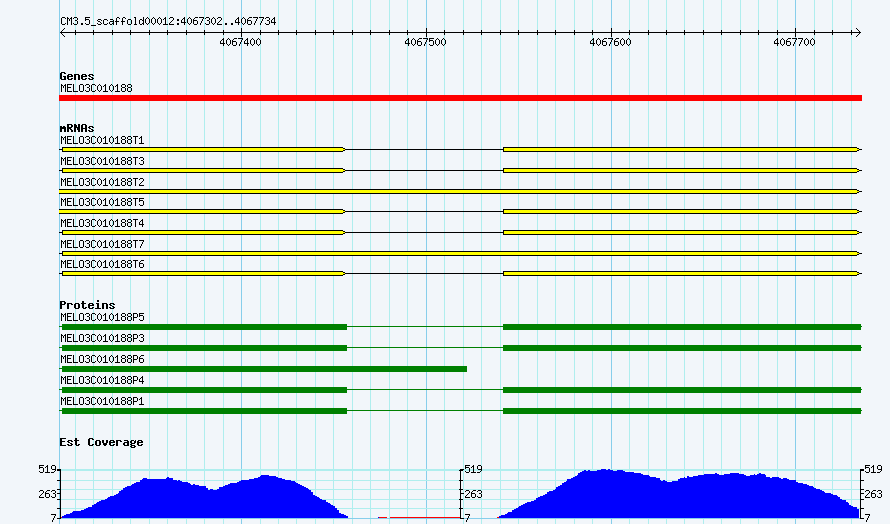This screenshot has height=524, width=890.
Task: Select the MELO3C010188 gene label
Action: pos(96,89)
